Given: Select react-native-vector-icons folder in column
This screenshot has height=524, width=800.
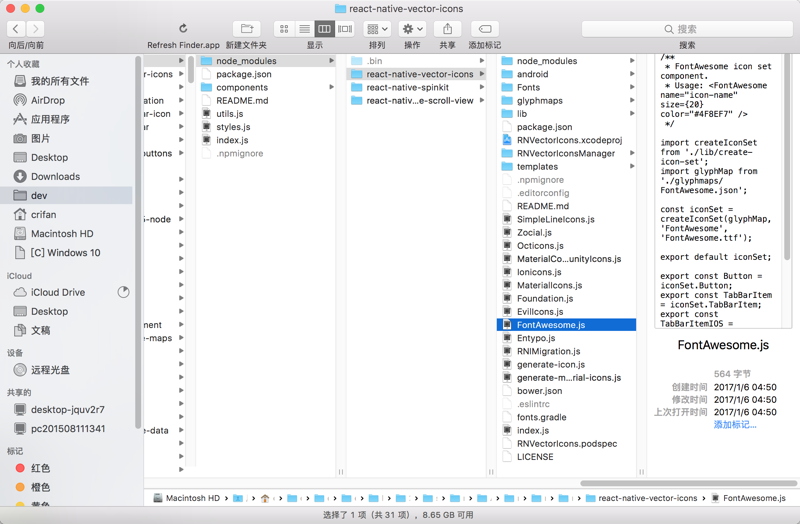Looking at the screenshot, I should click(416, 74).
